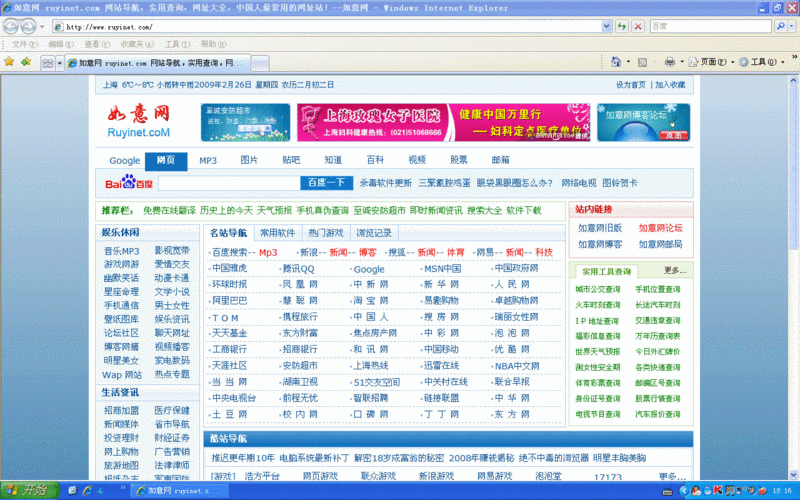This screenshot has width=800, height=500.
Task: Open the Home button dropdown arrow
Action: click(628, 62)
